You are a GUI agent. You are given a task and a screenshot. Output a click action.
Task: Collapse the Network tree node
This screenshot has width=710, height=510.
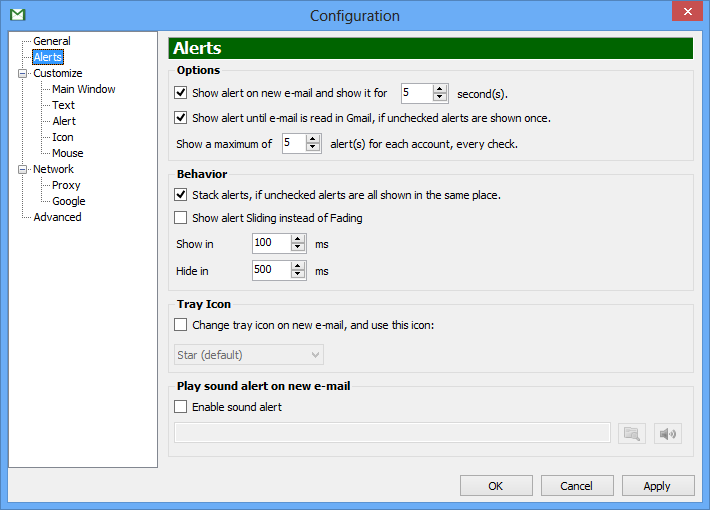coord(22,169)
